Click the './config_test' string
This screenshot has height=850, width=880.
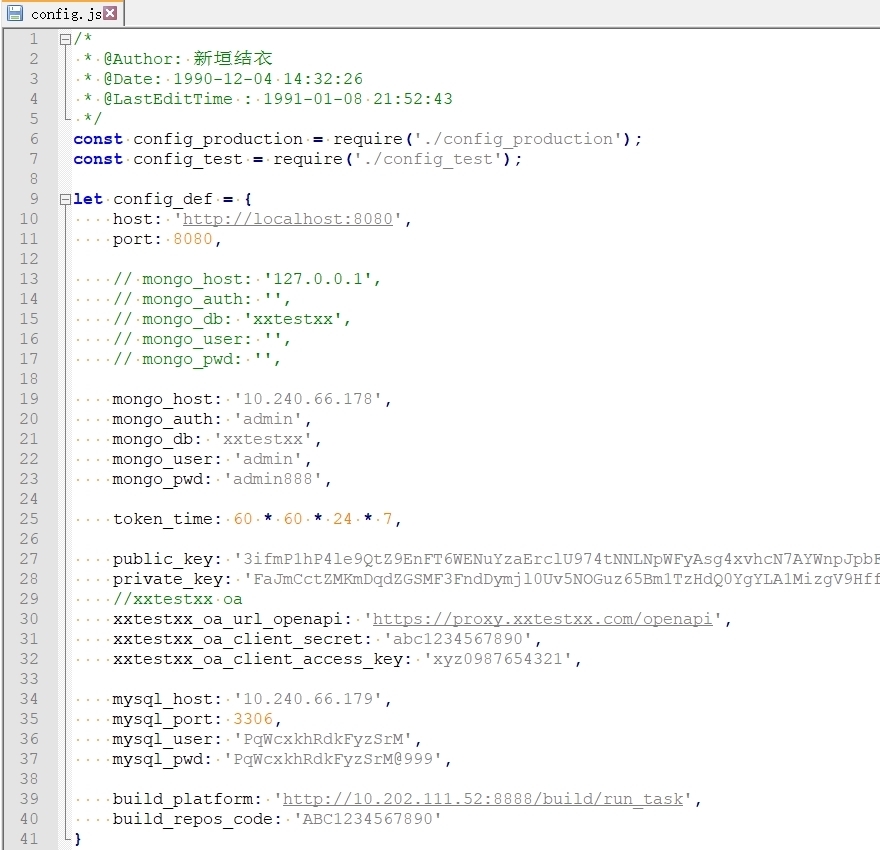428,159
